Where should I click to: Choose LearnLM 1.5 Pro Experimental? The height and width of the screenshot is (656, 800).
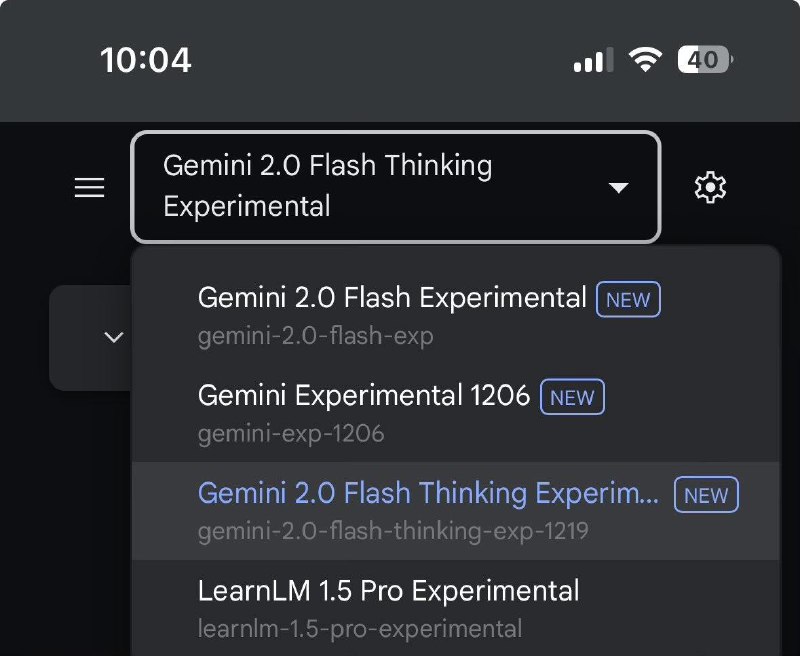click(x=388, y=591)
